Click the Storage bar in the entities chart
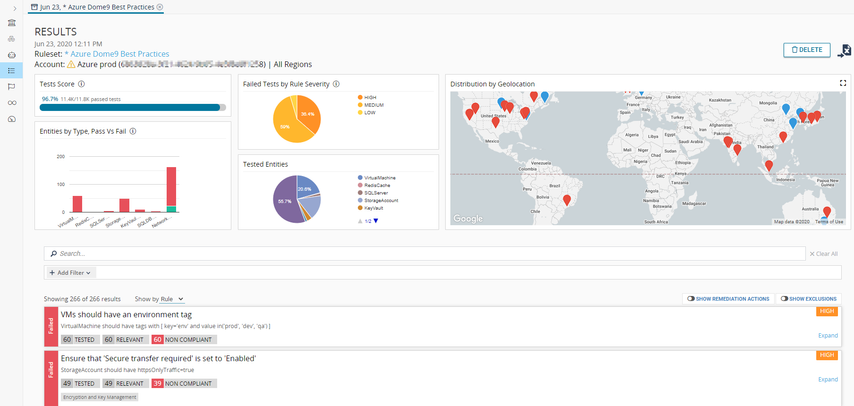 point(124,205)
